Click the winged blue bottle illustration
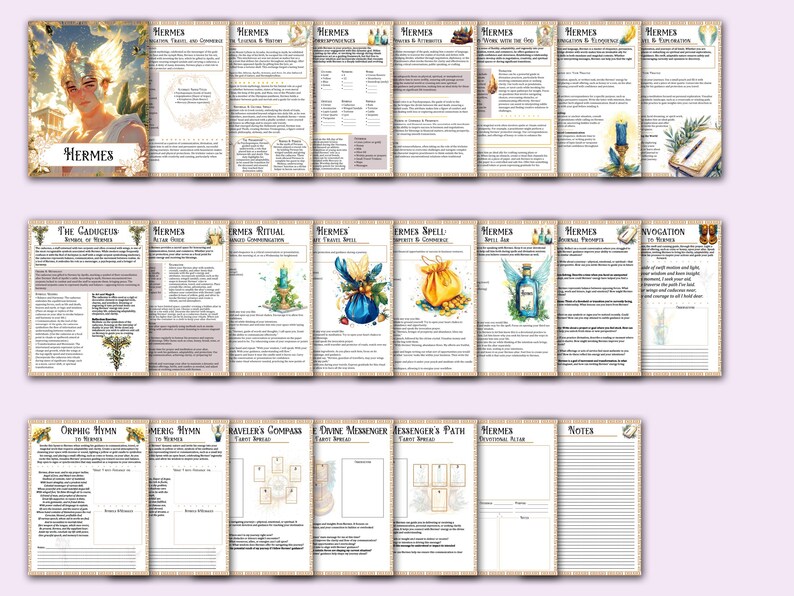The image size is (794, 596). click(525, 289)
